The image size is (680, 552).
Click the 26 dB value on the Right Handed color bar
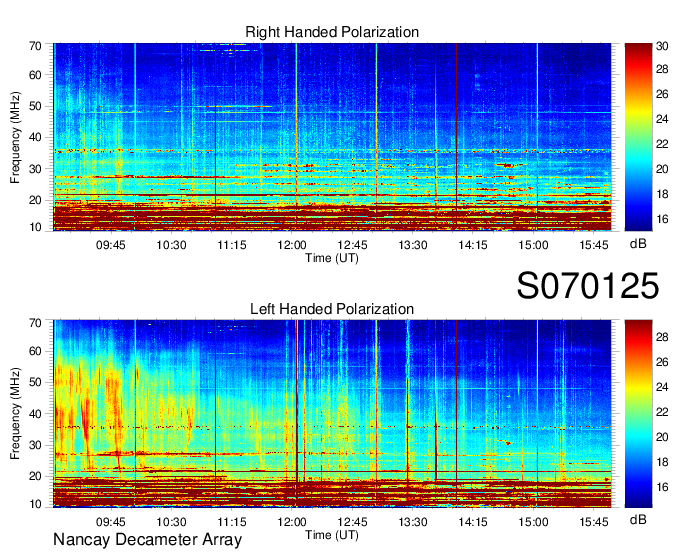point(662,94)
